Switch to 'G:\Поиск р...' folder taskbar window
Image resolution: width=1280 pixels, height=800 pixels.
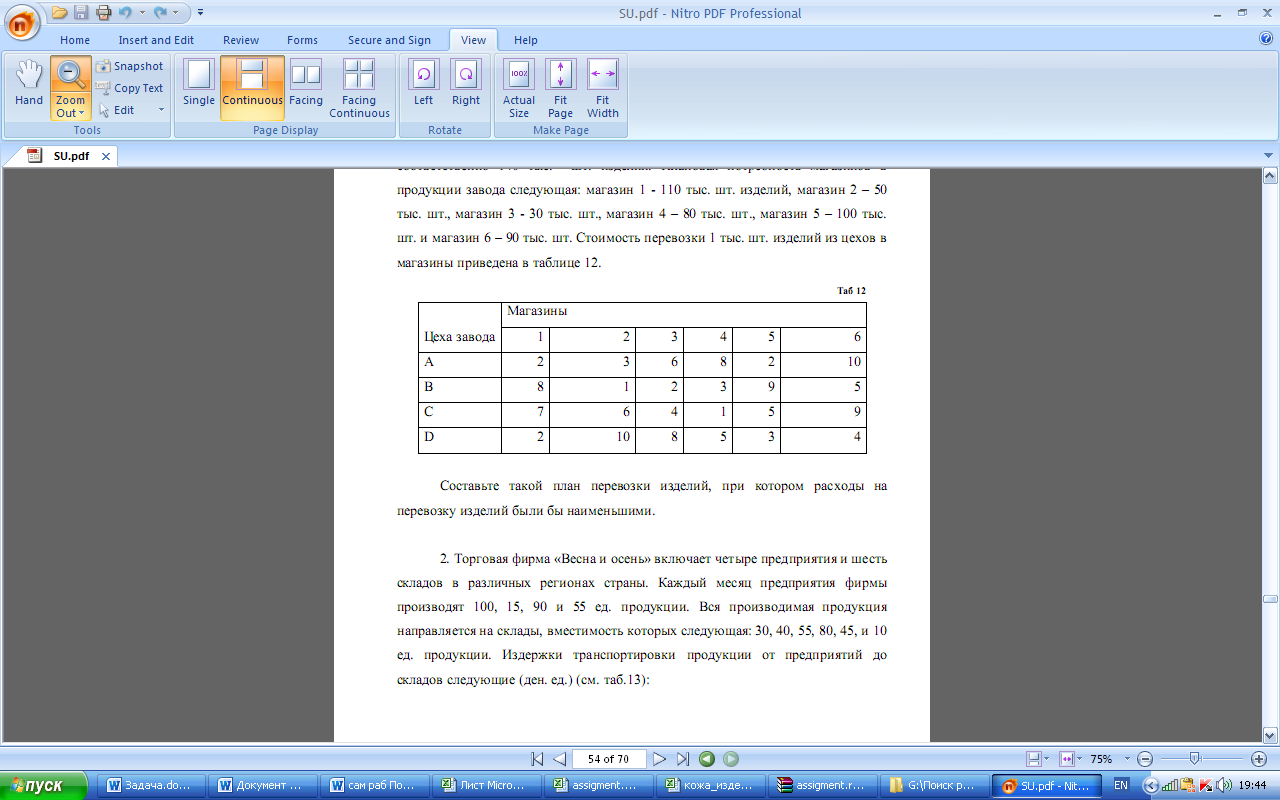tap(935, 785)
